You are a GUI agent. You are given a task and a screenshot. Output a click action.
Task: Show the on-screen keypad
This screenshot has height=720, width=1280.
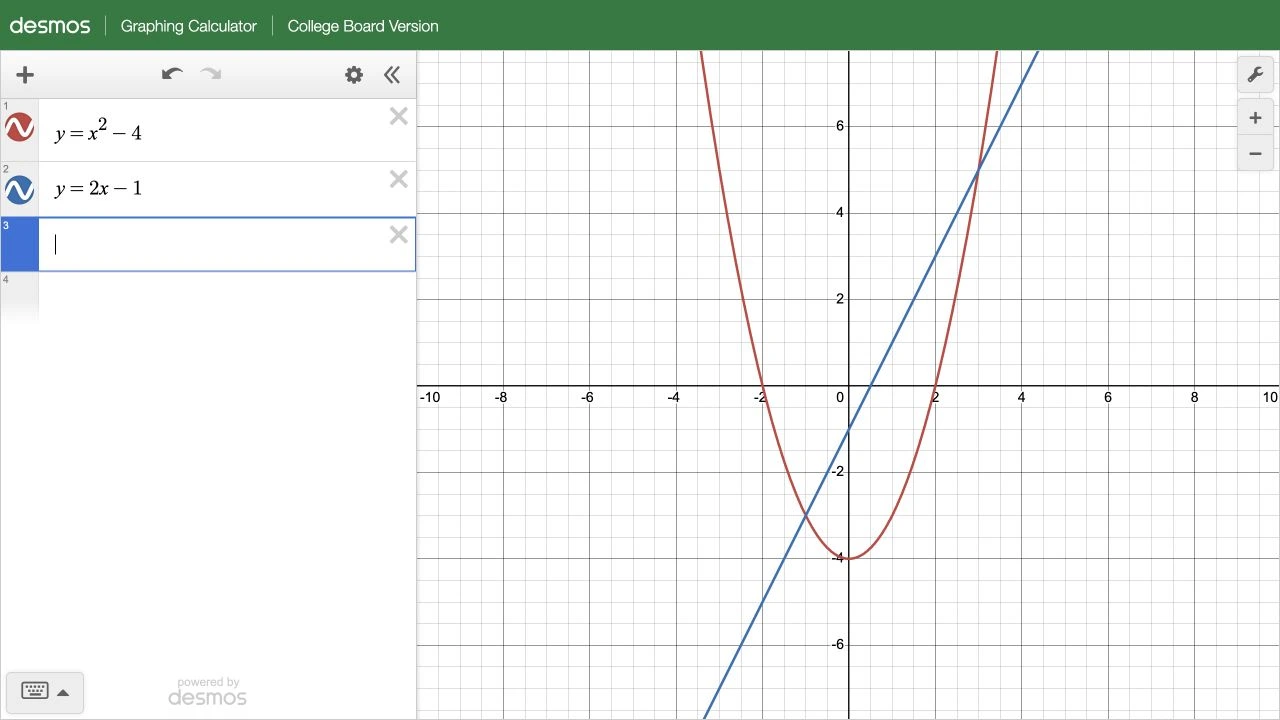click(45, 692)
